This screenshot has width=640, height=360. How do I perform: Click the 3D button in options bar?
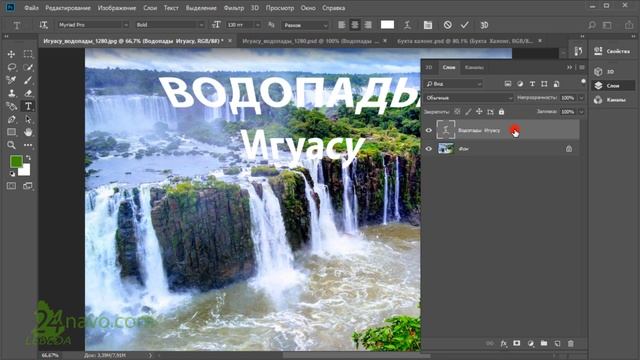pyautogui.click(x=484, y=25)
